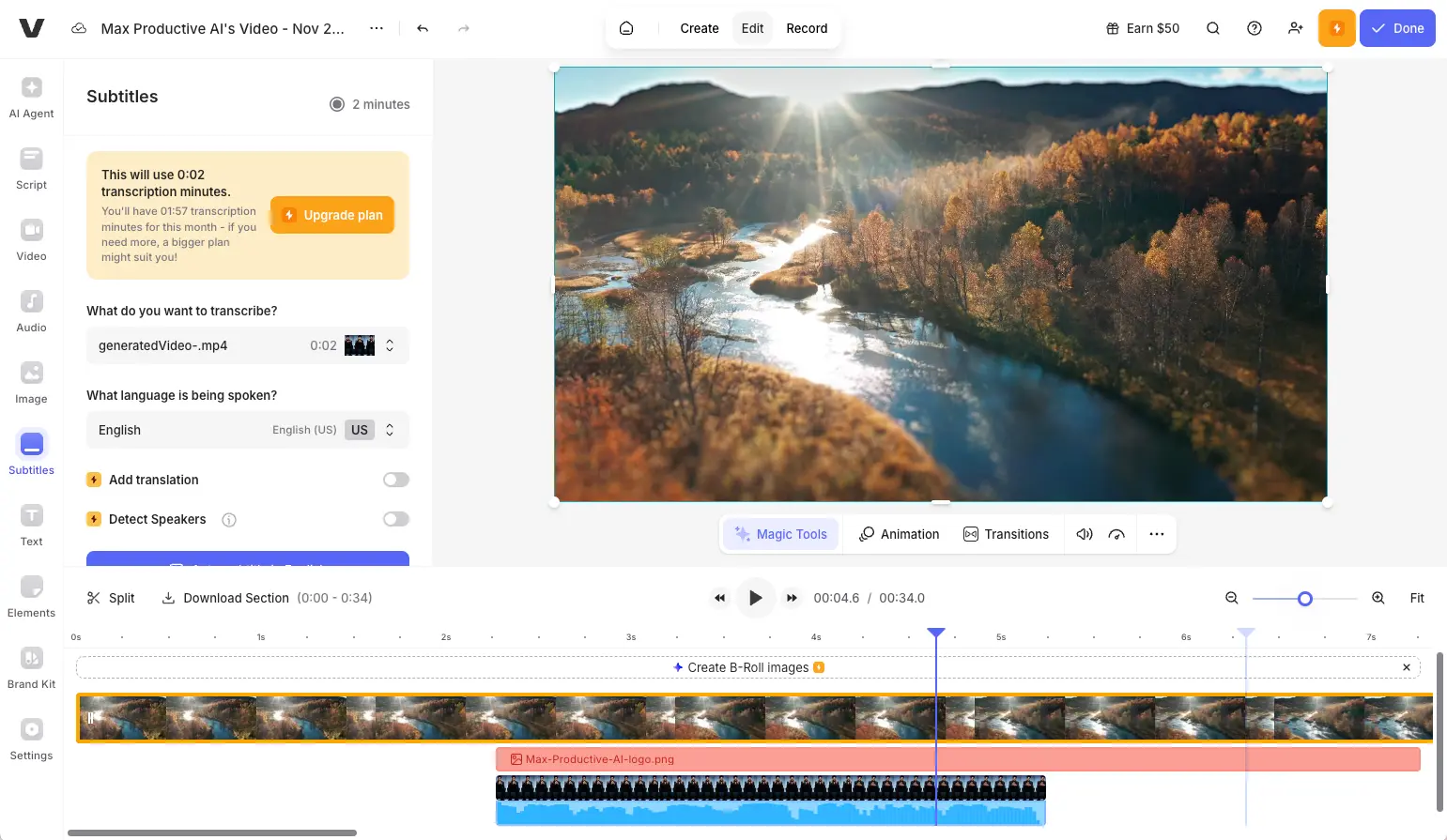Turn on Detect Speakers toggle
This screenshot has height=840, width=1447.
pos(395,519)
